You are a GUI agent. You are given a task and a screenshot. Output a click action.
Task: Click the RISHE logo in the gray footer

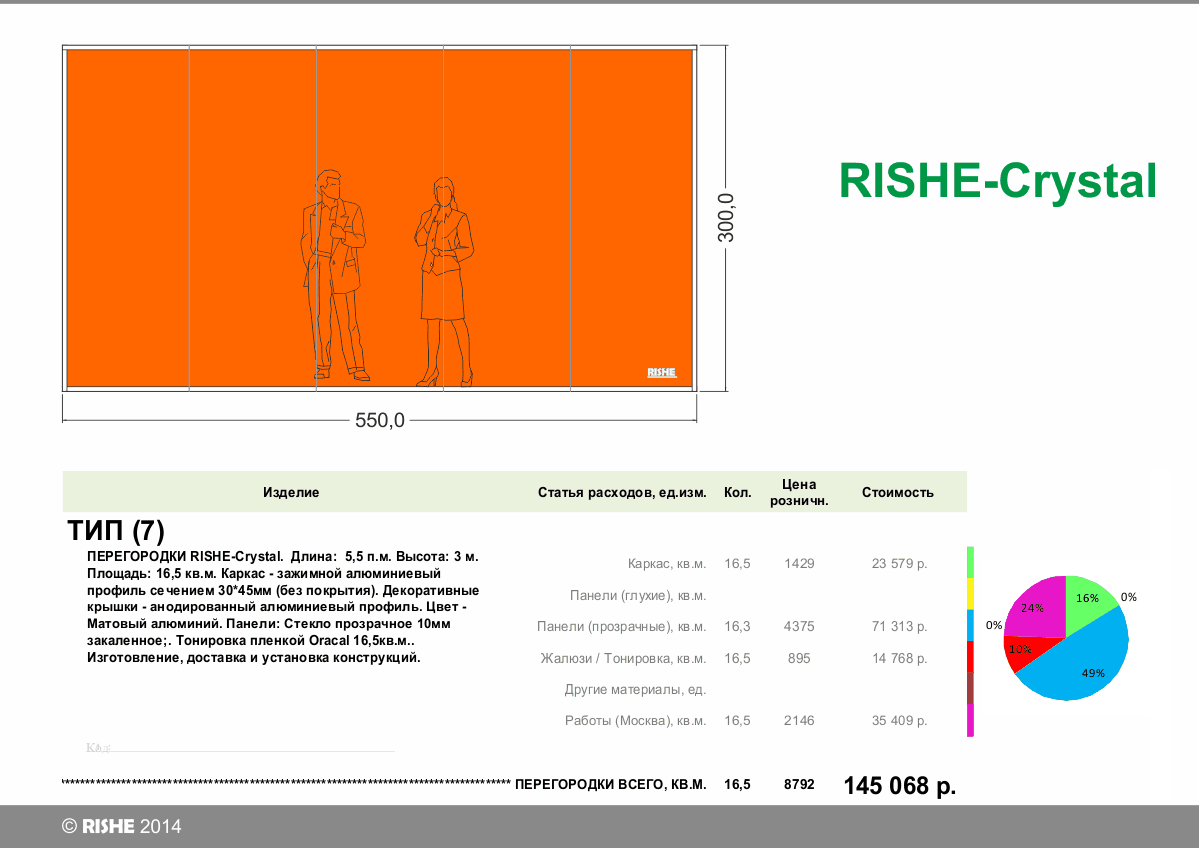(108, 826)
